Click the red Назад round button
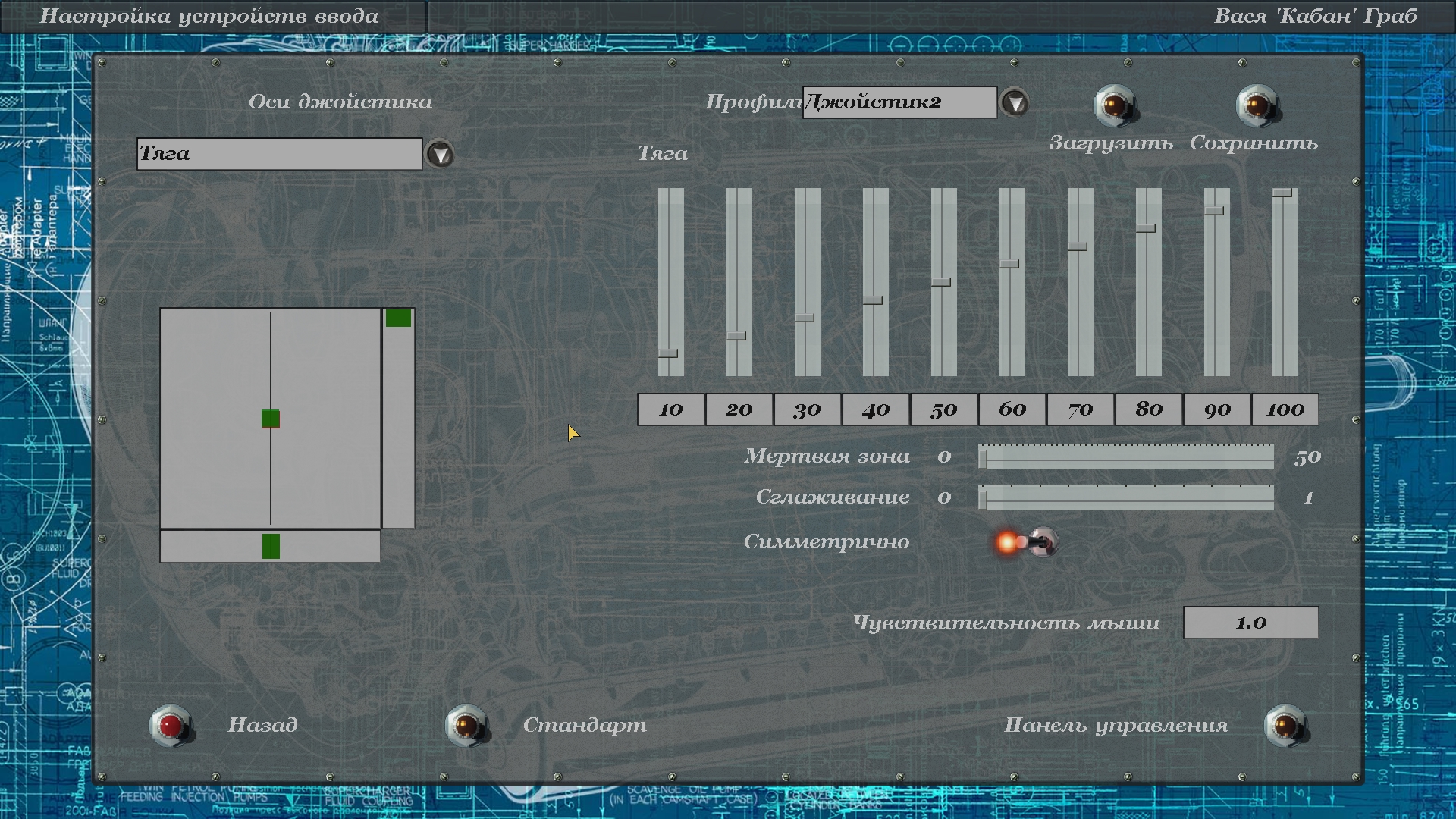The image size is (1456, 819). (x=171, y=726)
